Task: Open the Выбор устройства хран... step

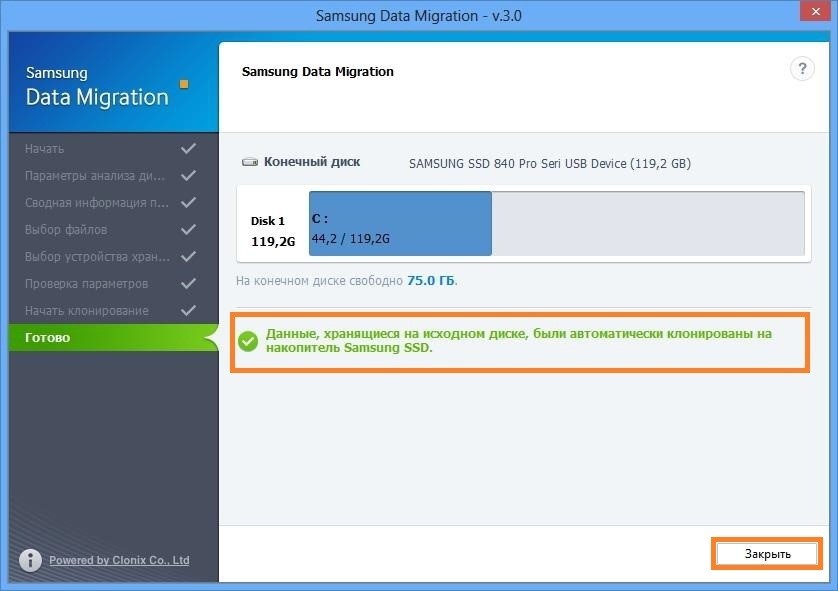Action: click(x=97, y=257)
